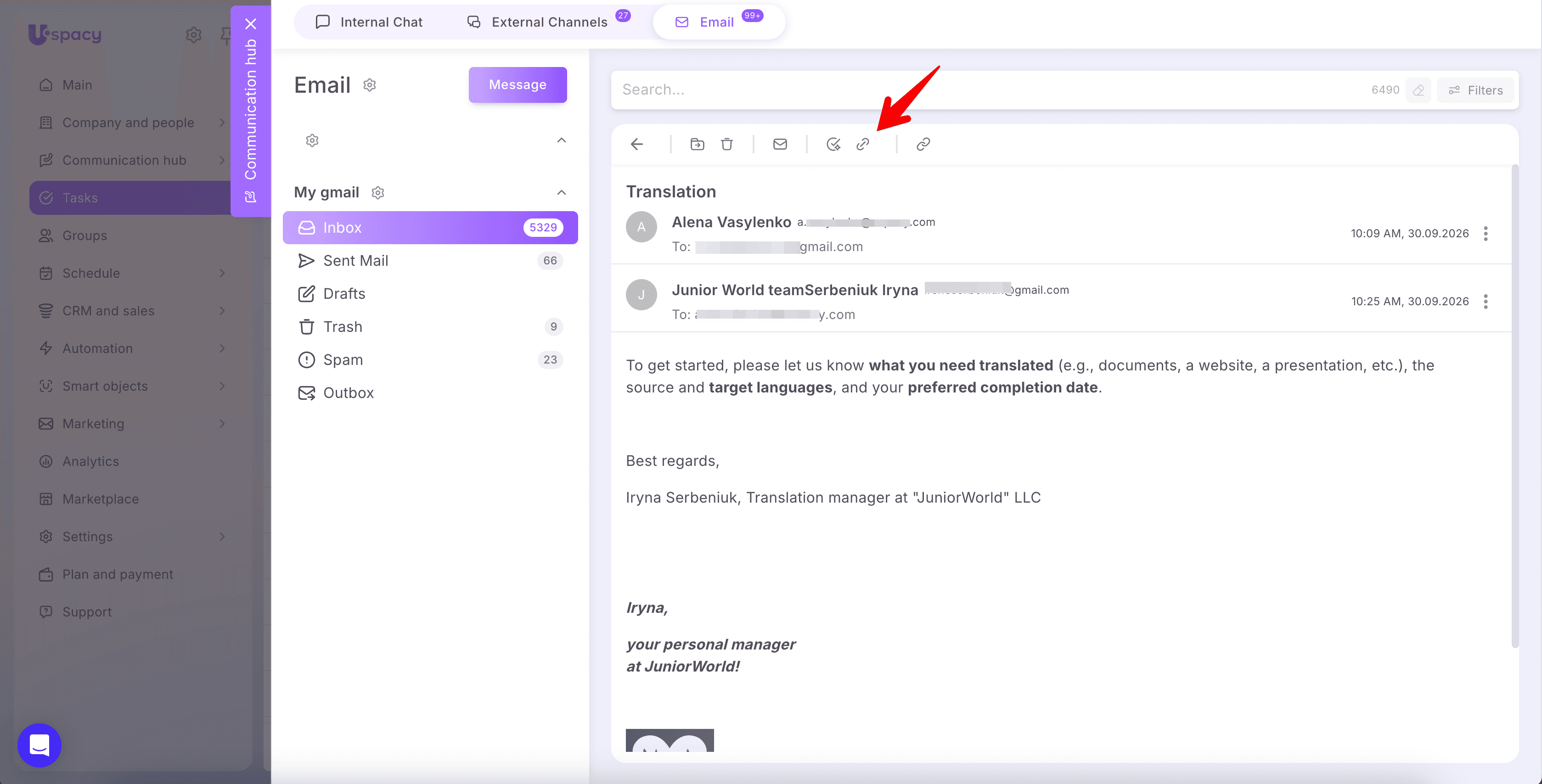1542x784 pixels.
Task: Click the Communication hub icon on purple tab
Action: (251, 197)
